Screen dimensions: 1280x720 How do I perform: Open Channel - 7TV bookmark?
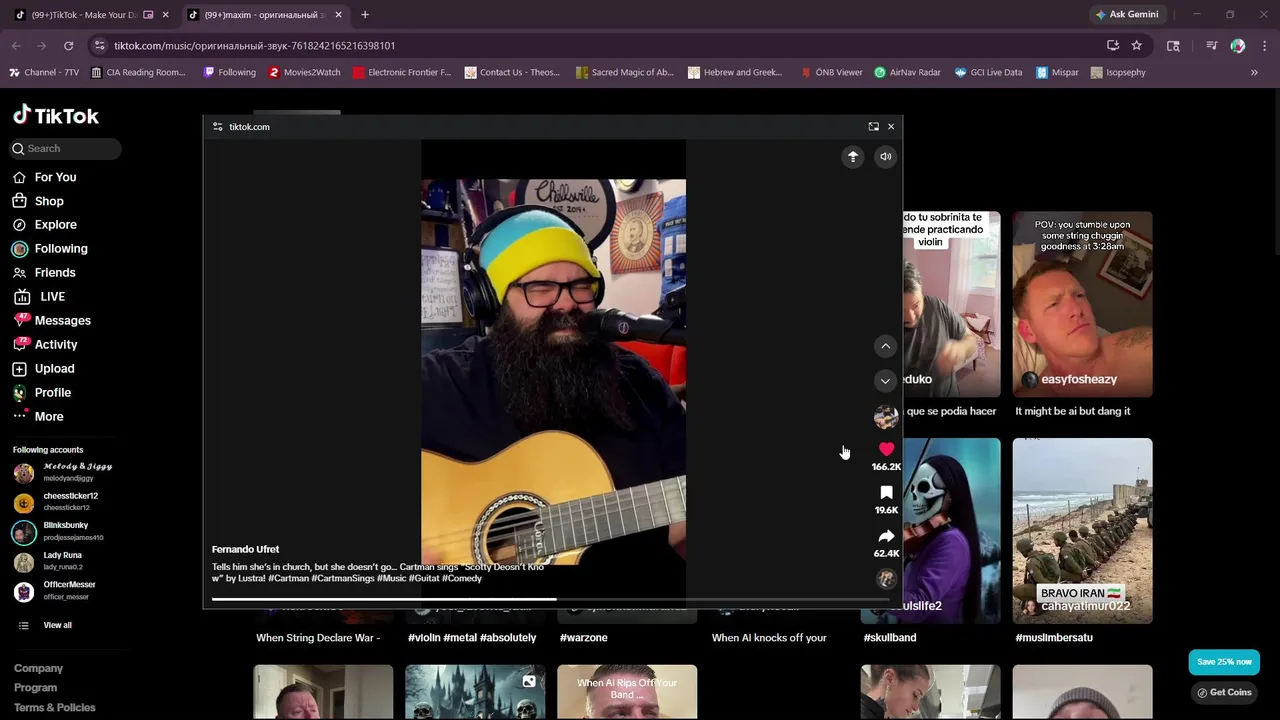coord(44,72)
